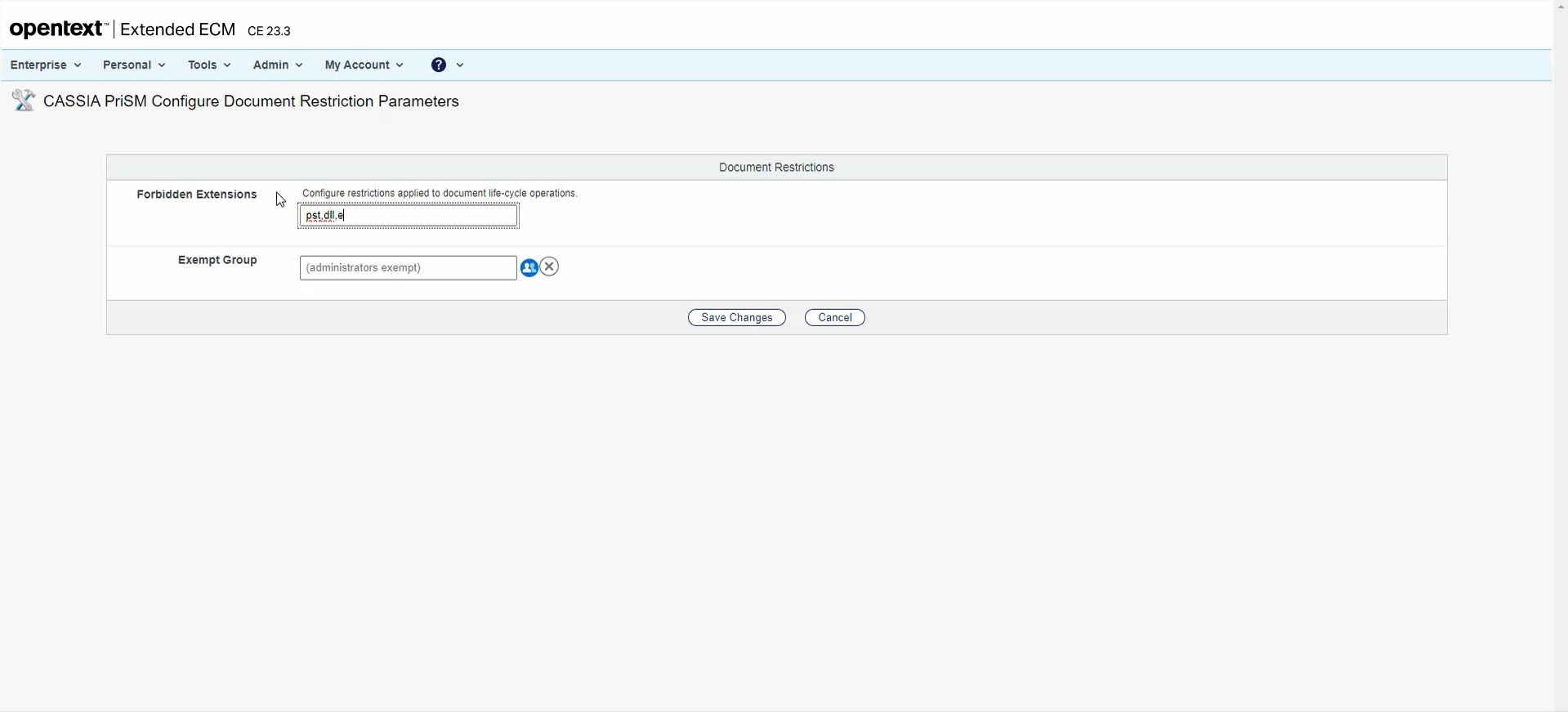The width and height of the screenshot is (1568, 712).
Task: Click the wrench icon beside the page title
Action: pos(23,101)
